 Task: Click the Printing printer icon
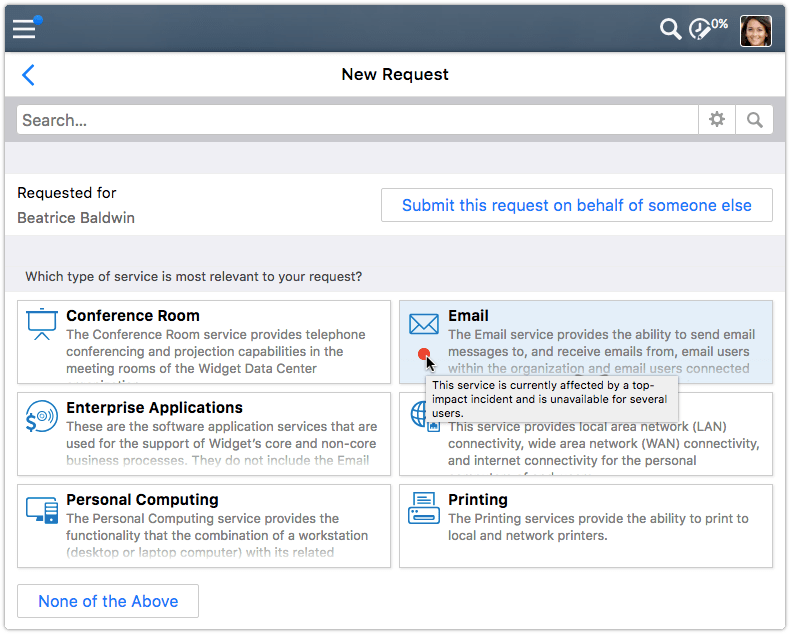click(424, 508)
